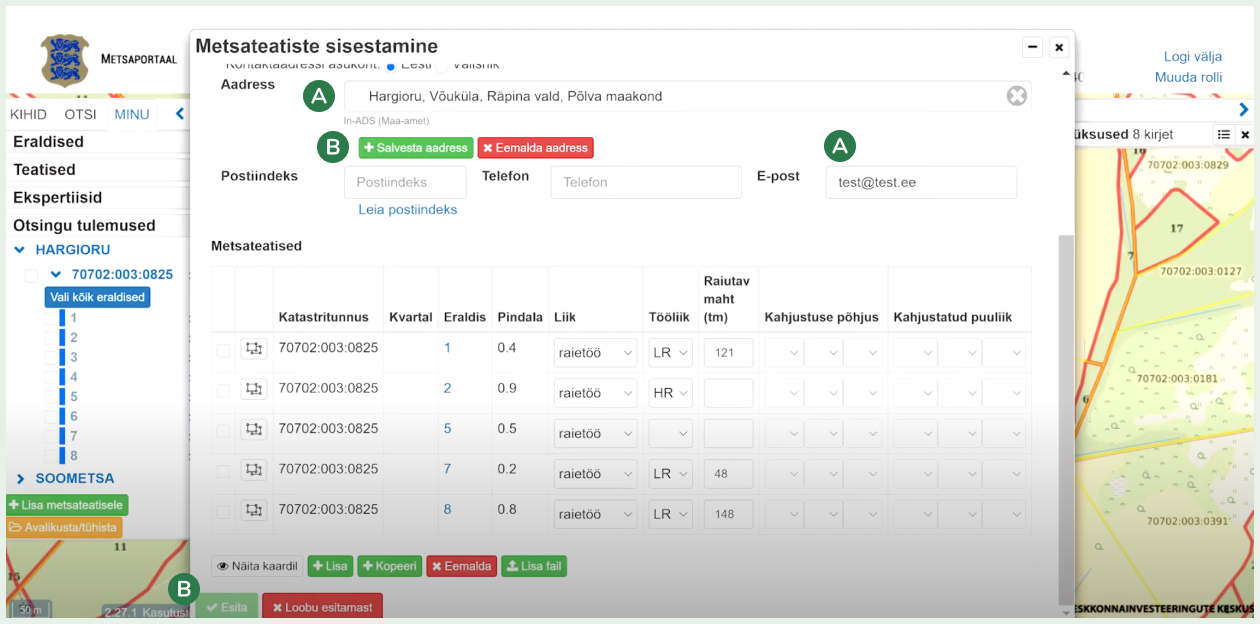Click Vali kõik eraldised button
The width and height of the screenshot is (1260, 624).
click(x=97, y=297)
